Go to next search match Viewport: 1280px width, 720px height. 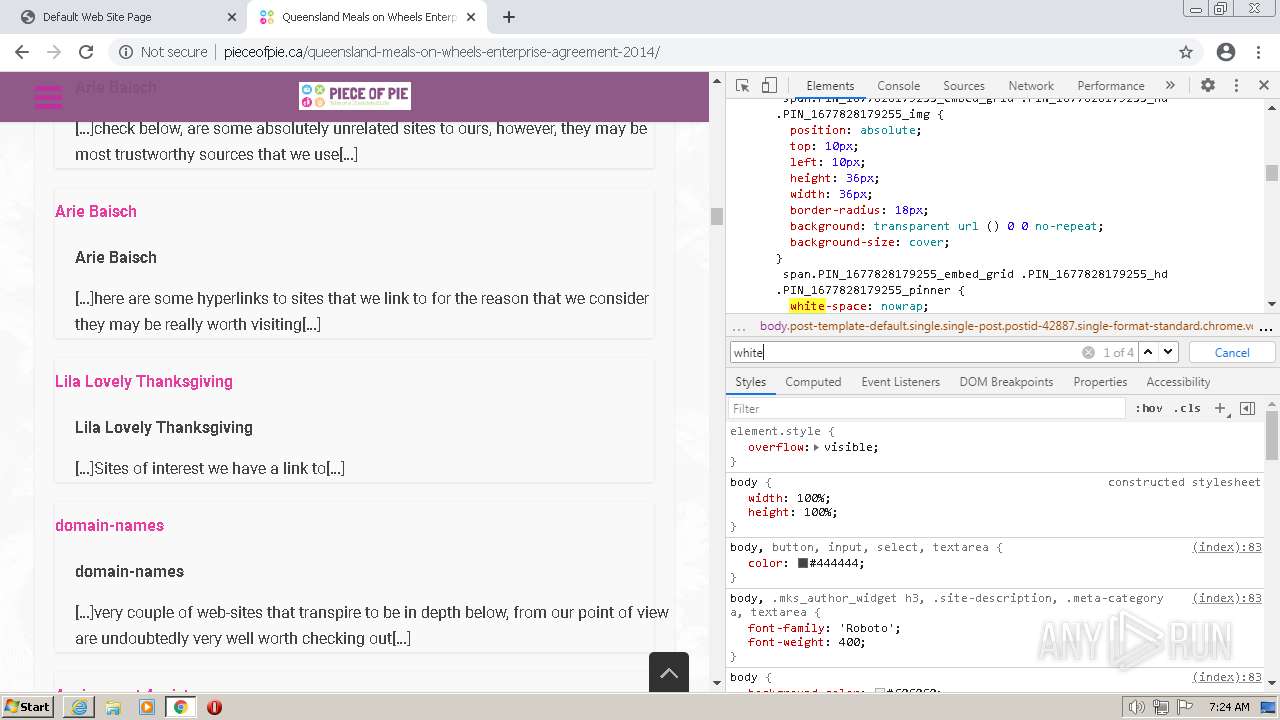click(x=1168, y=352)
